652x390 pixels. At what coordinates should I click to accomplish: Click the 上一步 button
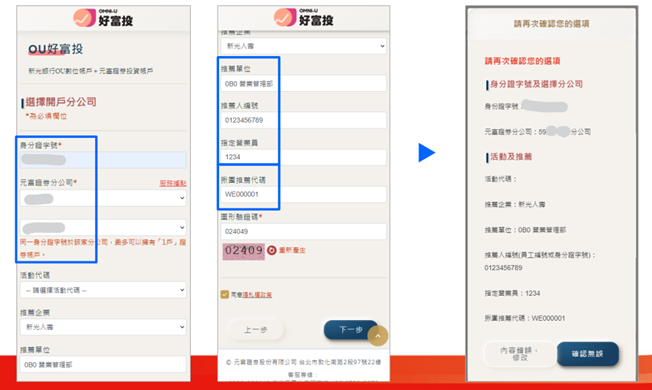[256, 330]
